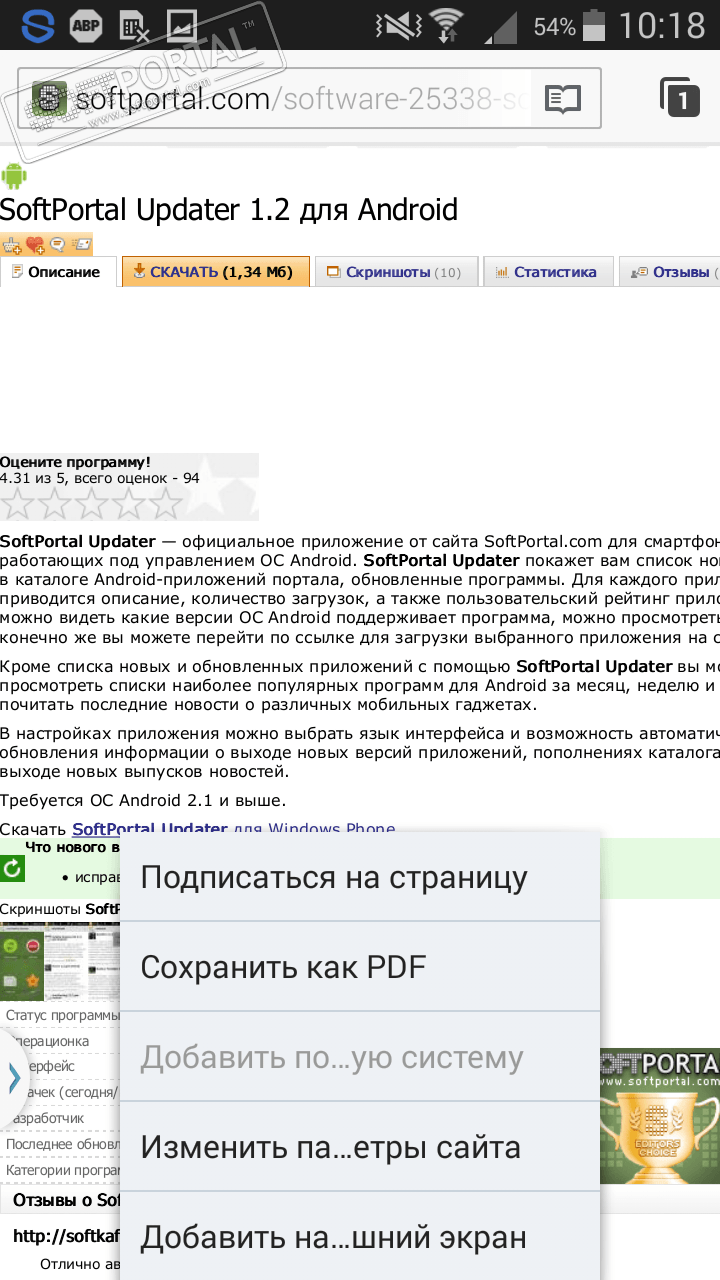
Task: Tap the 'Последнее обновл' table row
Action: pyautogui.click(x=60, y=1144)
